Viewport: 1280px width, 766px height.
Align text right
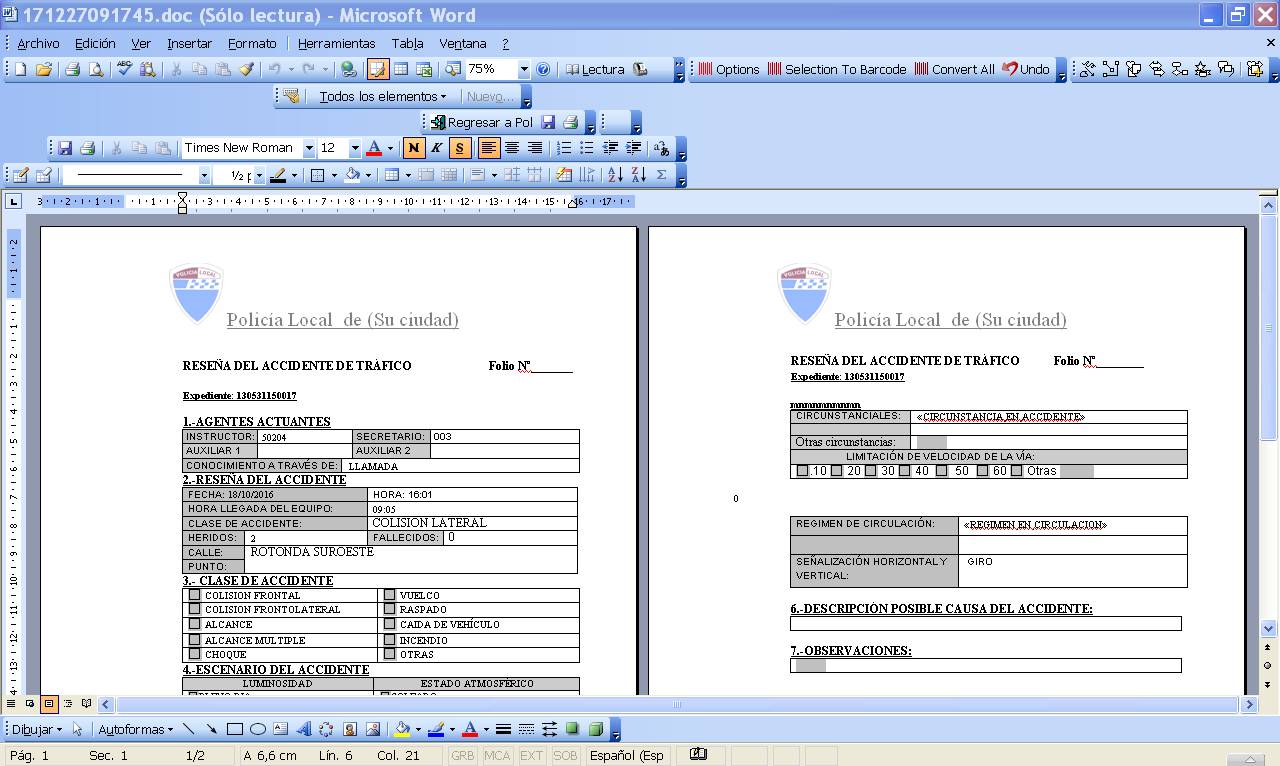tap(534, 148)
